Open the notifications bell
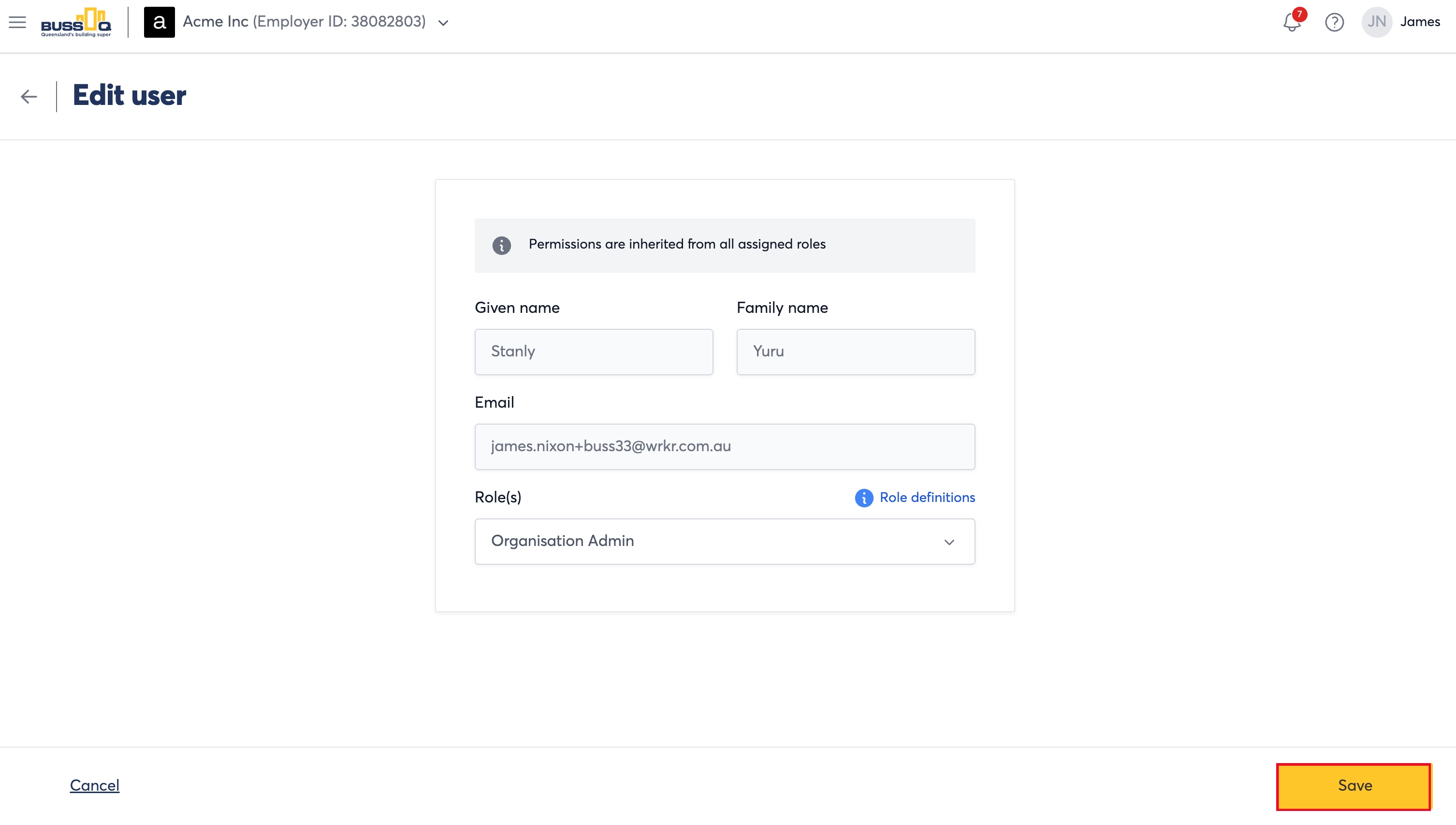This screenshot has width=1456, height=825. pos(1291,23)
